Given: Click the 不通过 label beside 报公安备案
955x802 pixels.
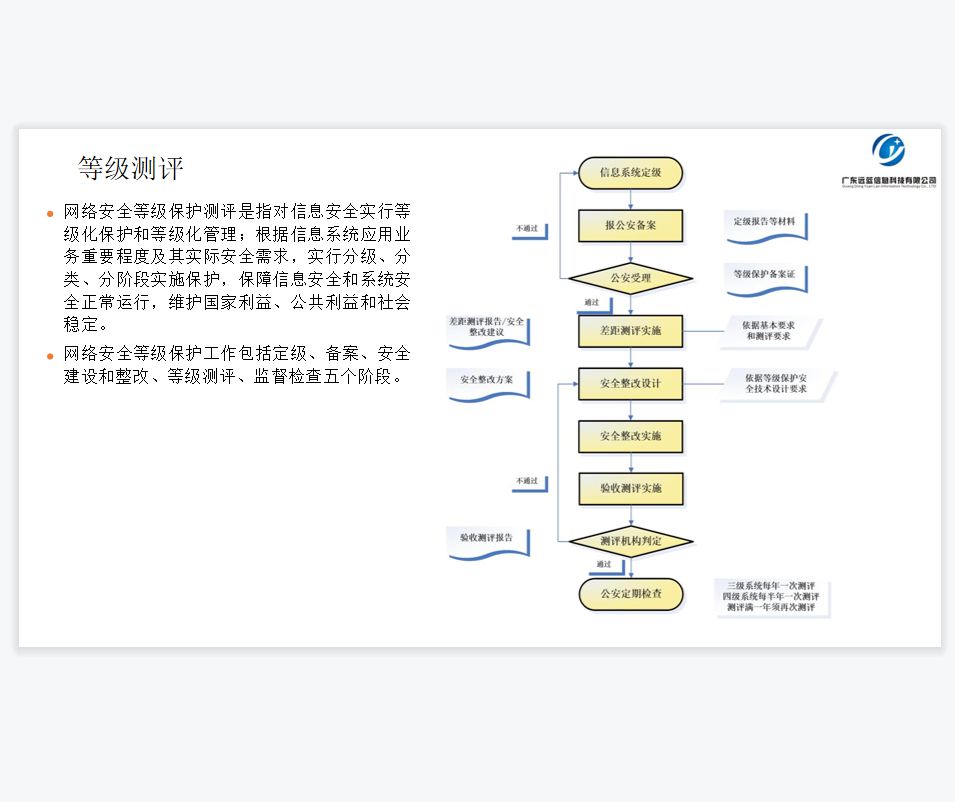Looking at the screenshot, I should [527, 229].
